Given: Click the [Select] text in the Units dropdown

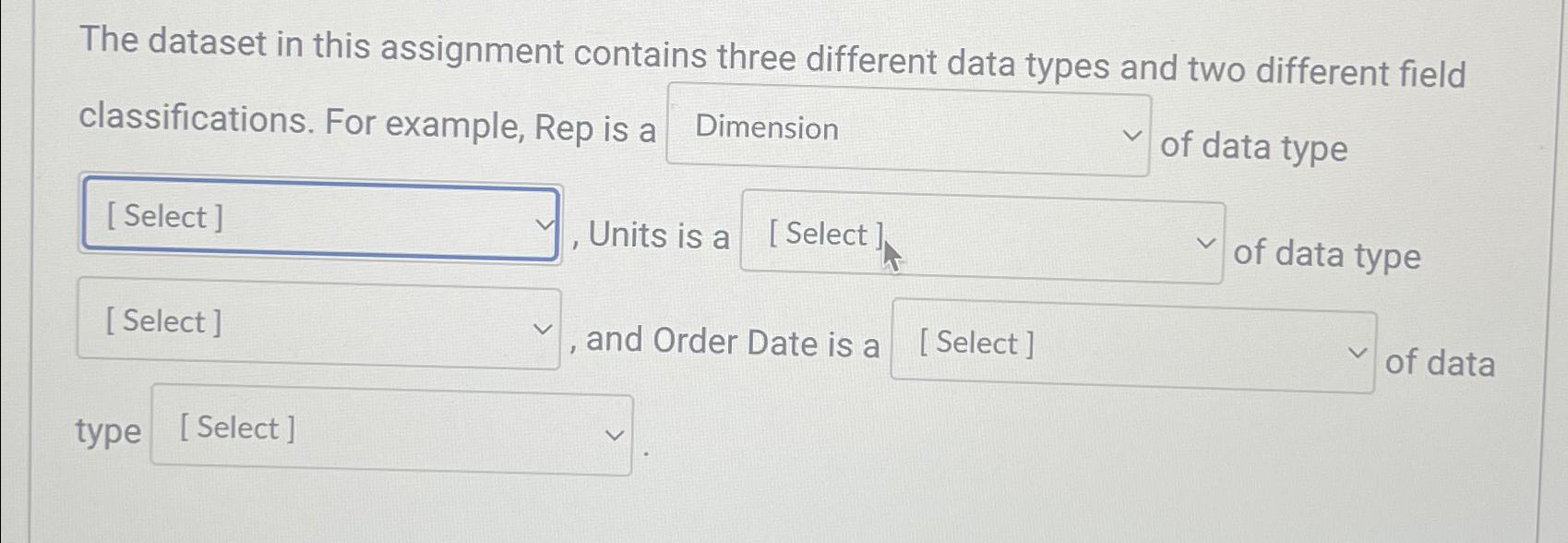Looking at the screenshot, I should (x=823, y=234).
